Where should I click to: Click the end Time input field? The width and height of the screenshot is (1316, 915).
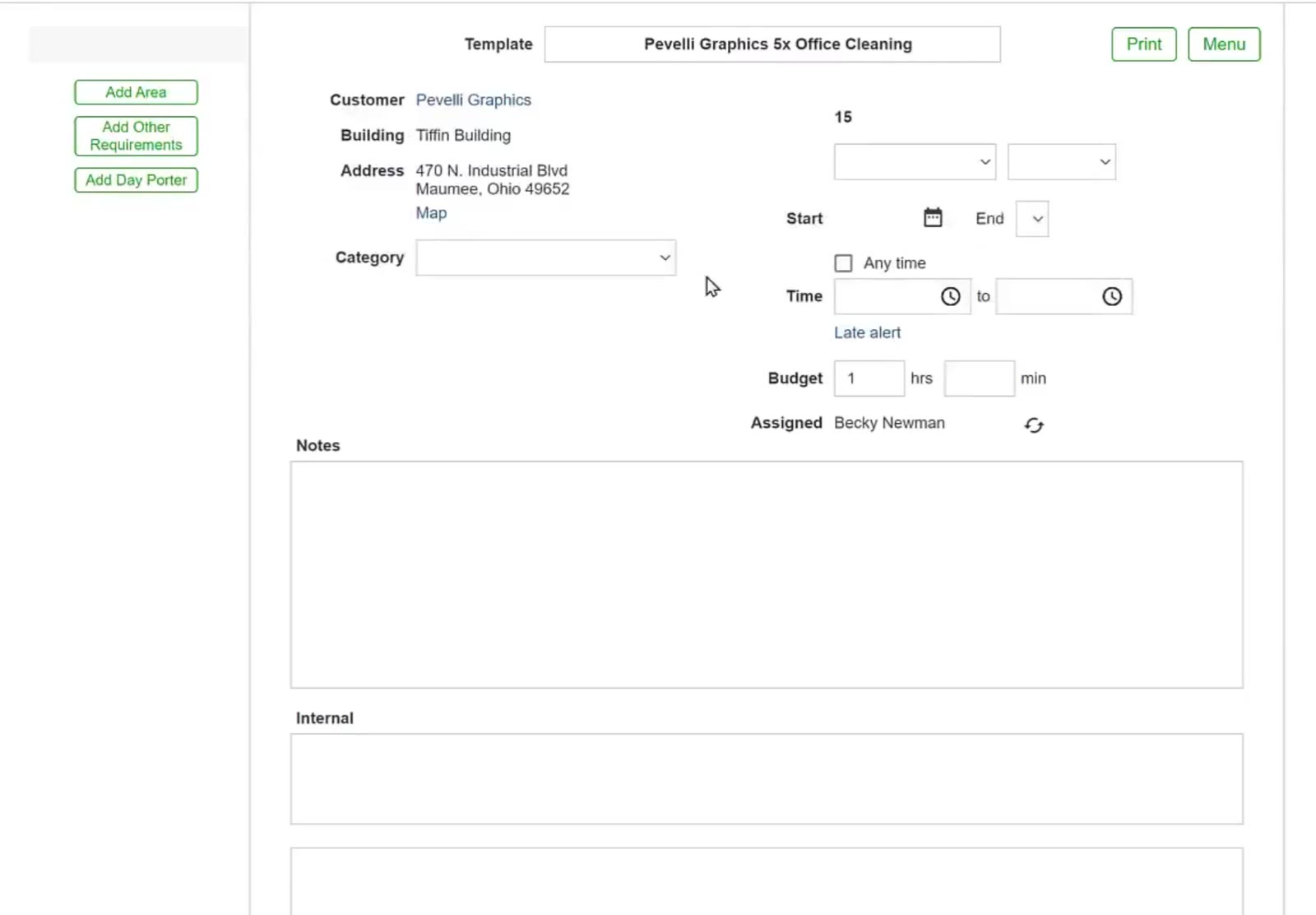pyautogui.click(x=1063, y=296)
